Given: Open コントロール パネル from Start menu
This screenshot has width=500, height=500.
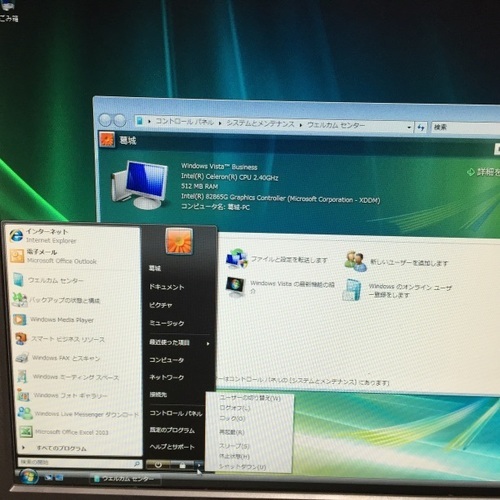Looking at the screenshot, I should (x=176, y=413).
